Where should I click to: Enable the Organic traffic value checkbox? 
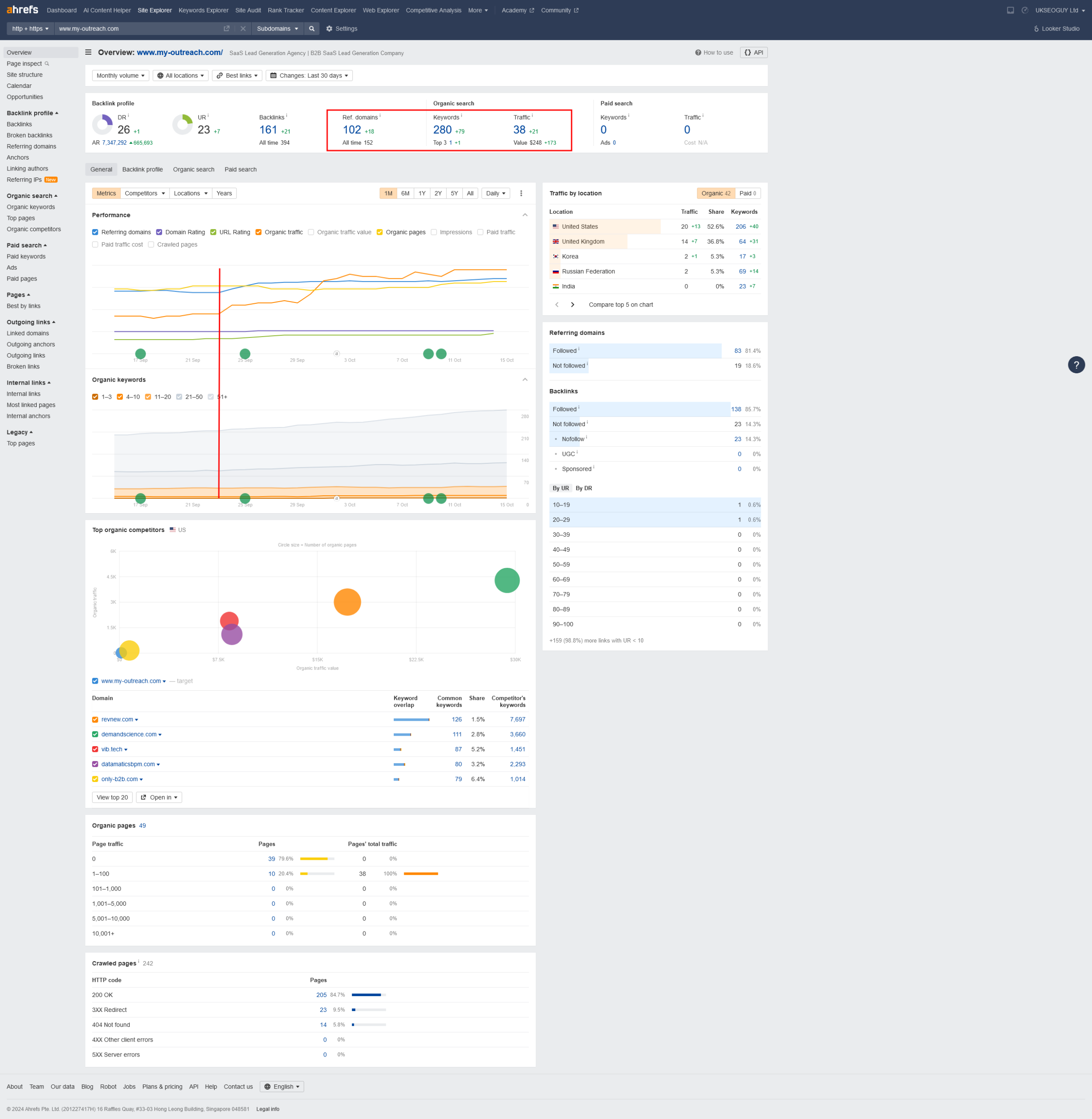(311, 233)
